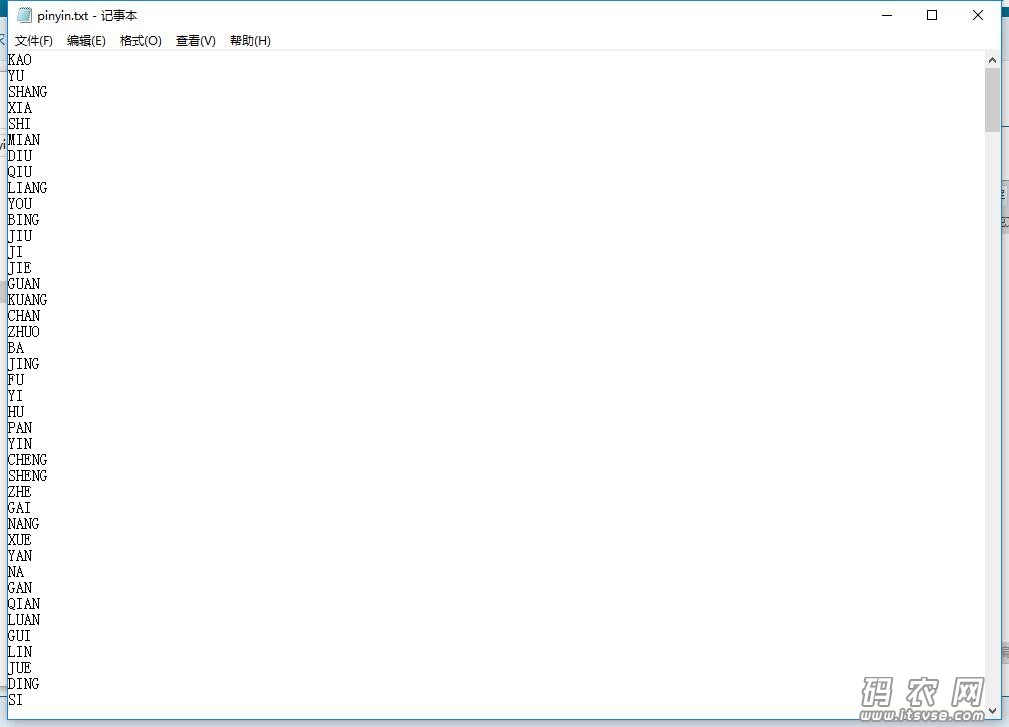Click the line CHENG
Image resolution: width=1009 pixels, height=727 pixels.
click(27, 460)
